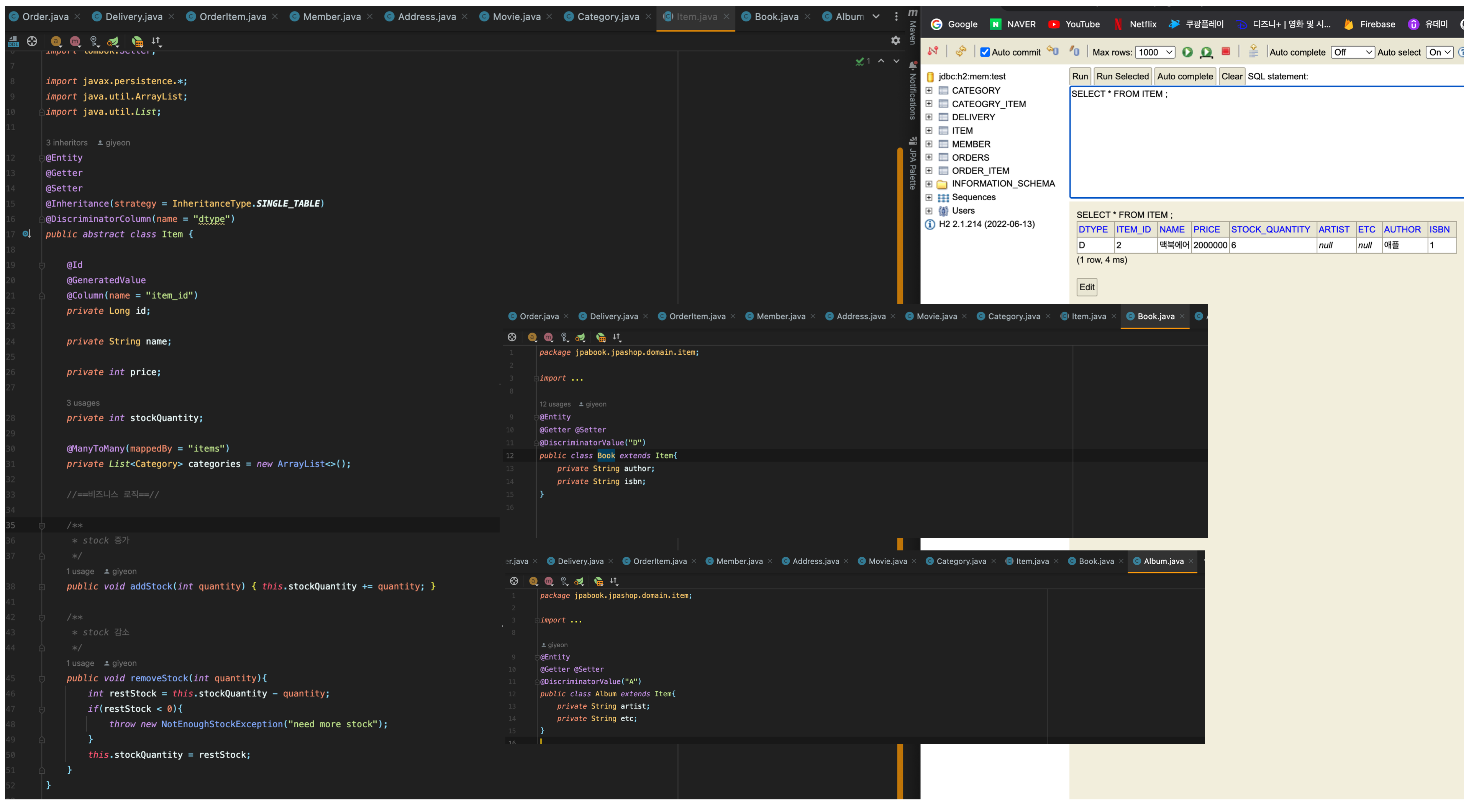This screenshot has width=1479, height=812.
Task: Click the H2 Run Selected play icon
Action: click(1206, 52)
